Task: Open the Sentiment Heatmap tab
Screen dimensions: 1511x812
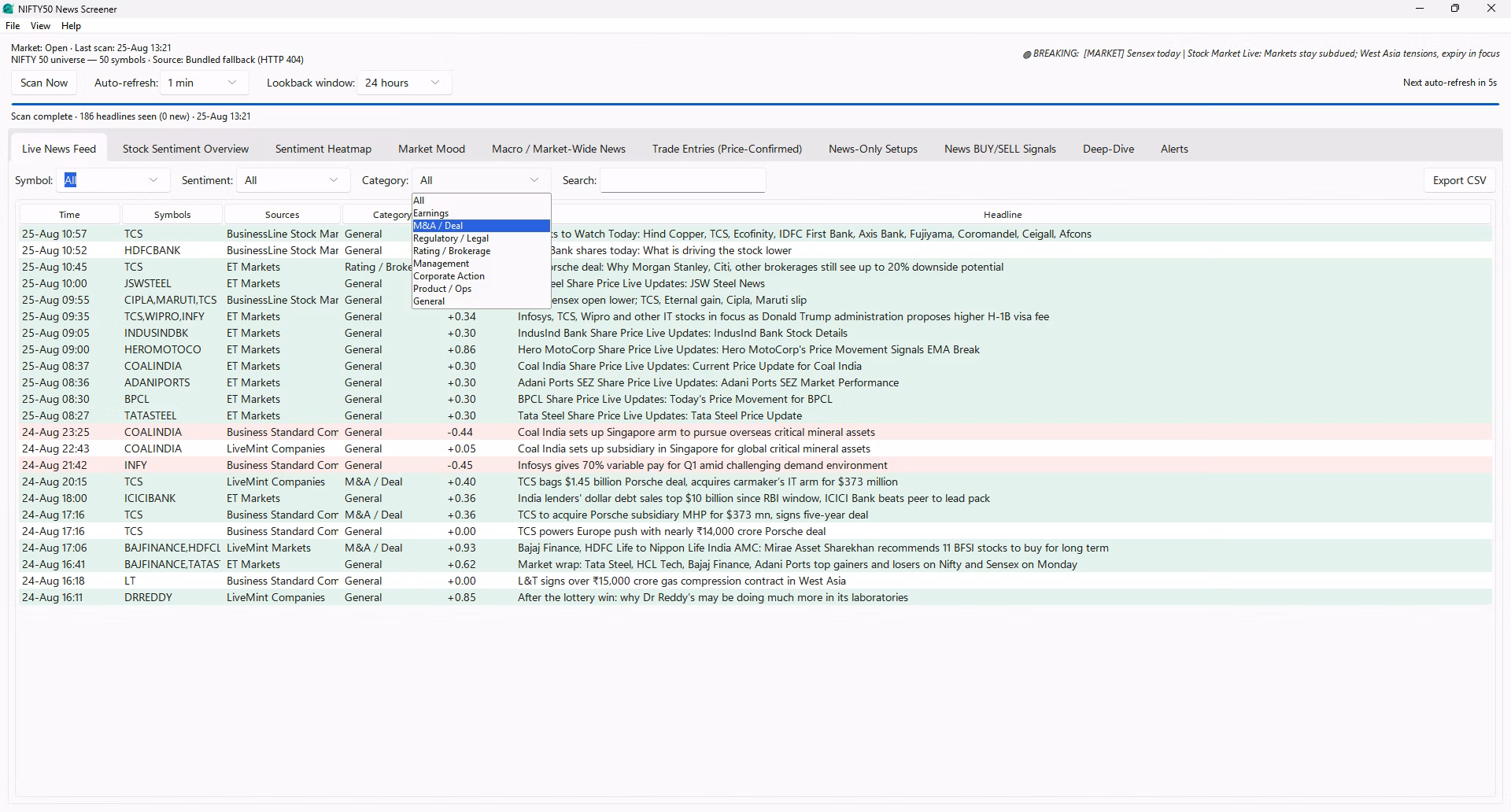Action: tap(323, 149)
